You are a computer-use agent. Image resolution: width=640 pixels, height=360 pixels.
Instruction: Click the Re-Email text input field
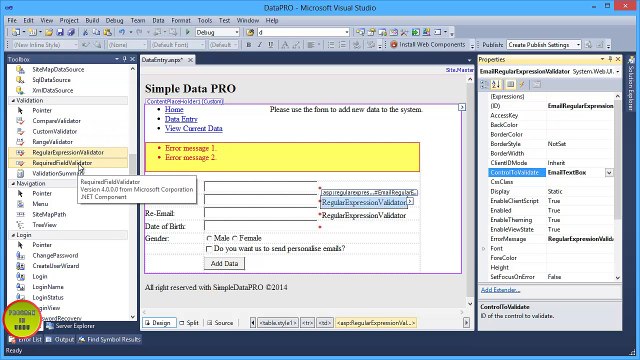click(x=260, y=214)
